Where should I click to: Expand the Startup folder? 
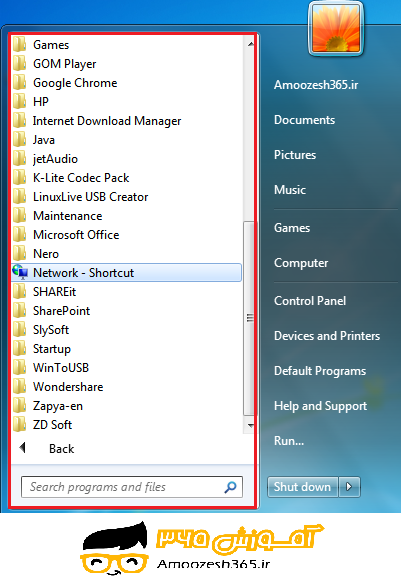pos(126,349)
